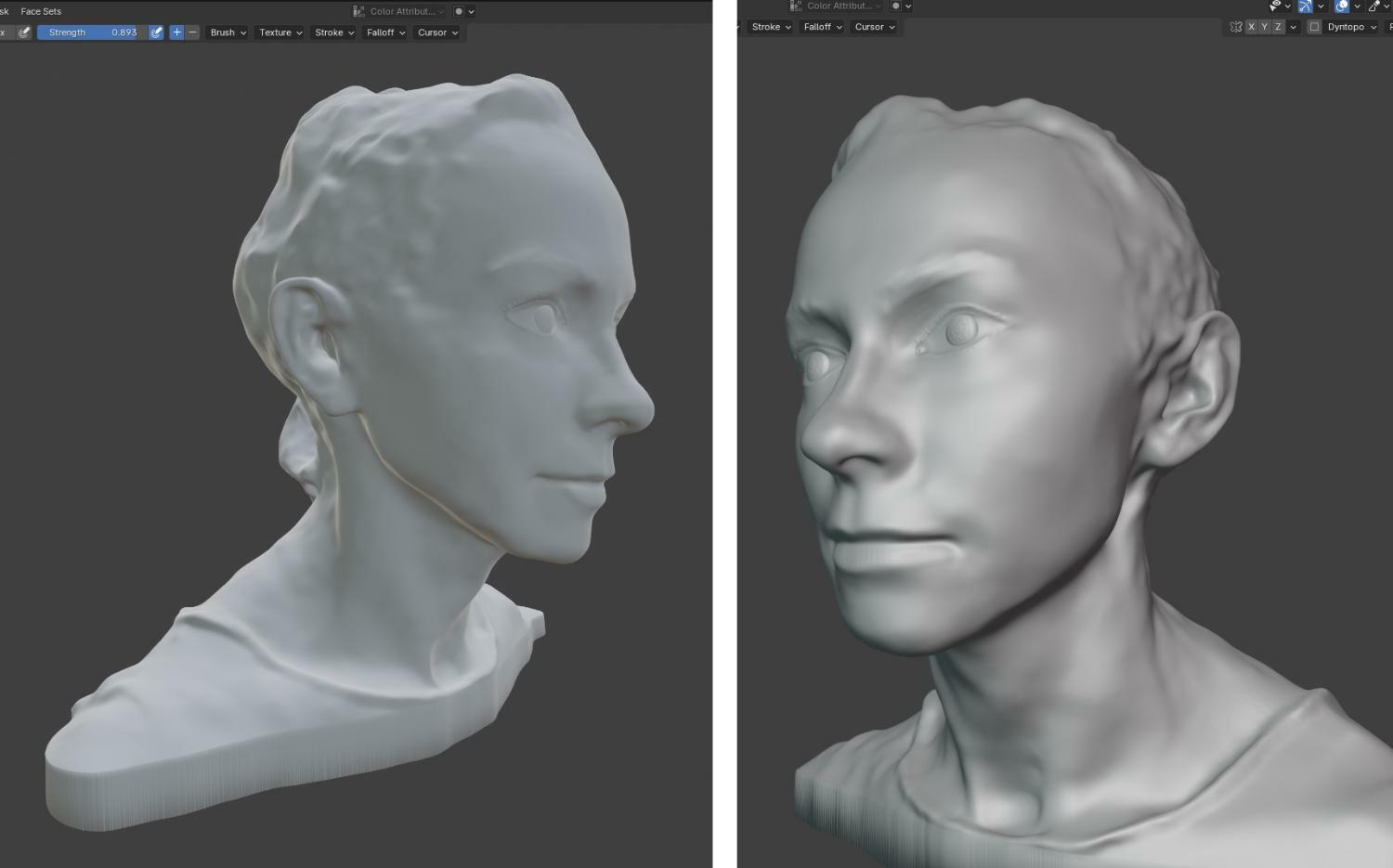Open Stroke settings in left viewport

pos(334,32)
